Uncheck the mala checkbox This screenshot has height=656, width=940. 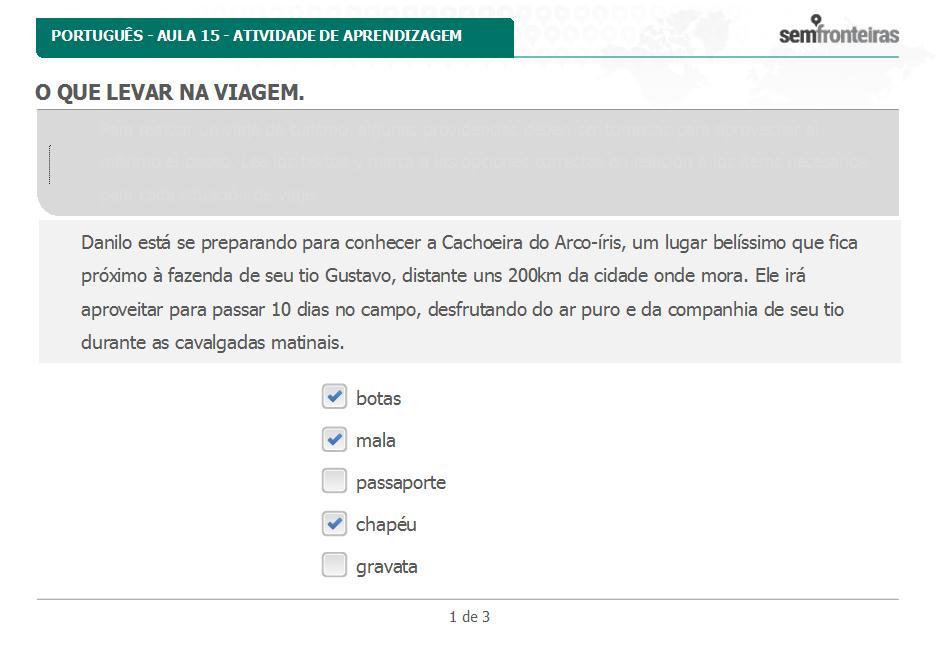[334, 440]
